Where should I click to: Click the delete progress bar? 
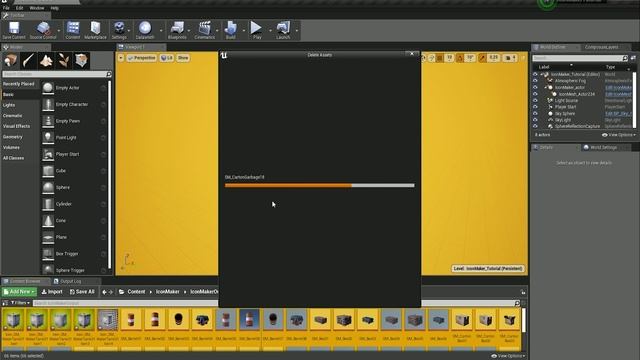point(320,185)
